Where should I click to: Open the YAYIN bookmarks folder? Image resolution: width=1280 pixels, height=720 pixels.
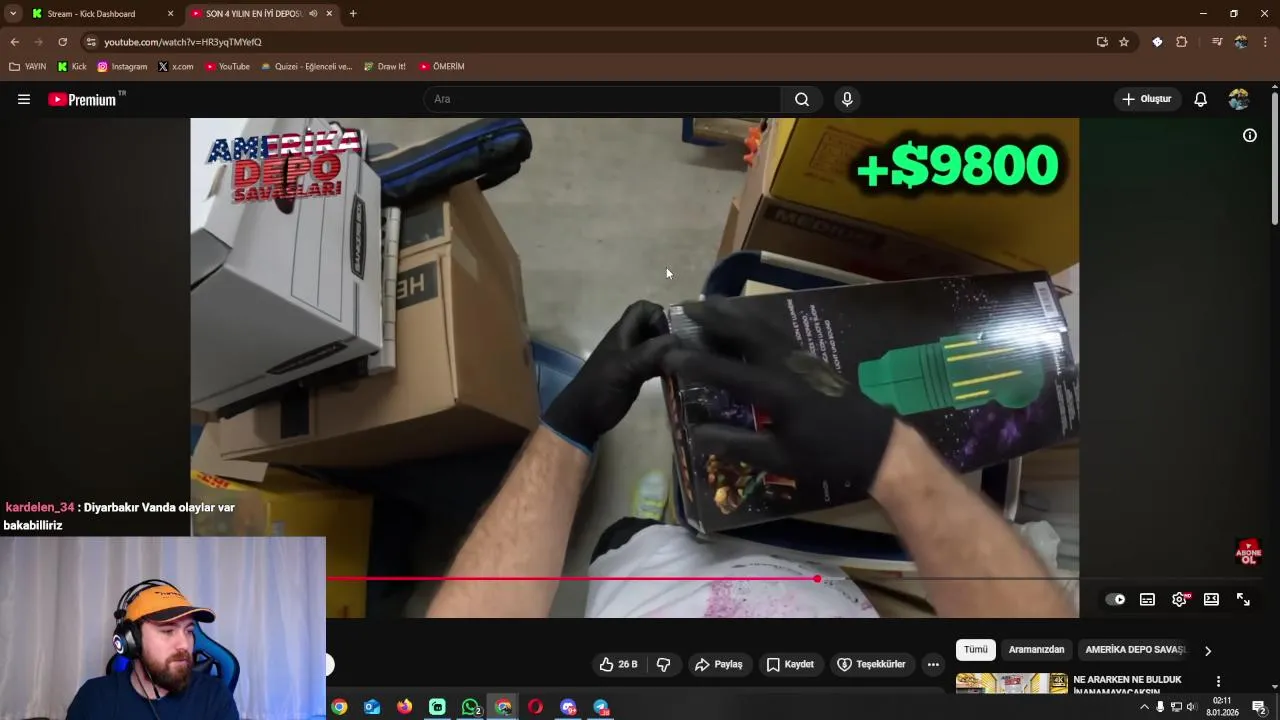28,67
